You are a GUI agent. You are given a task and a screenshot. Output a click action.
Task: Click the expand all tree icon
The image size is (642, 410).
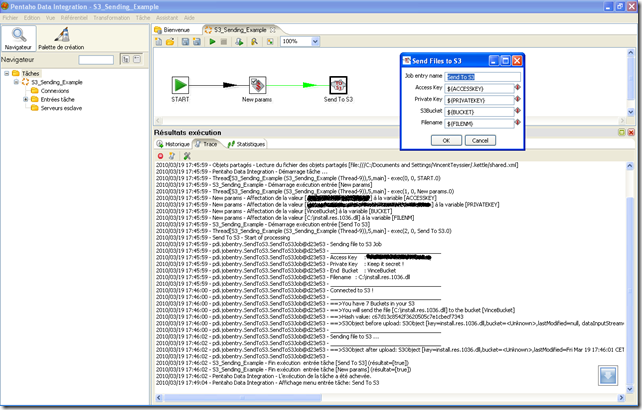[126, 59]
